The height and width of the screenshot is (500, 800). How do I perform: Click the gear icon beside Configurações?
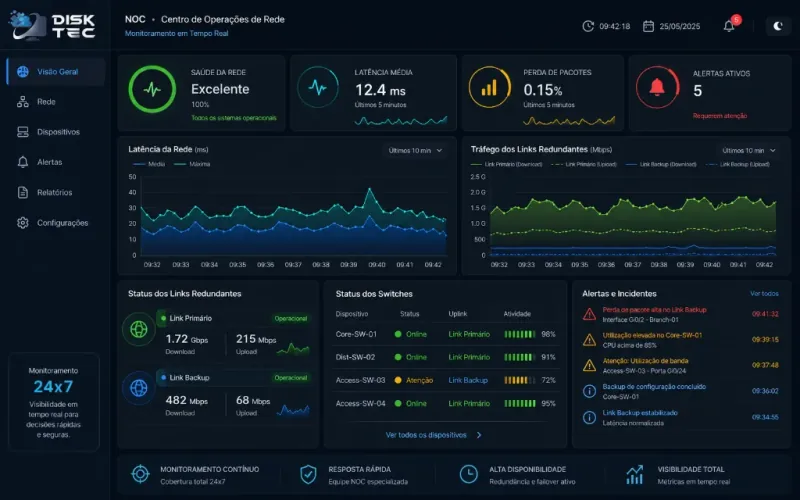click(23, 222)
